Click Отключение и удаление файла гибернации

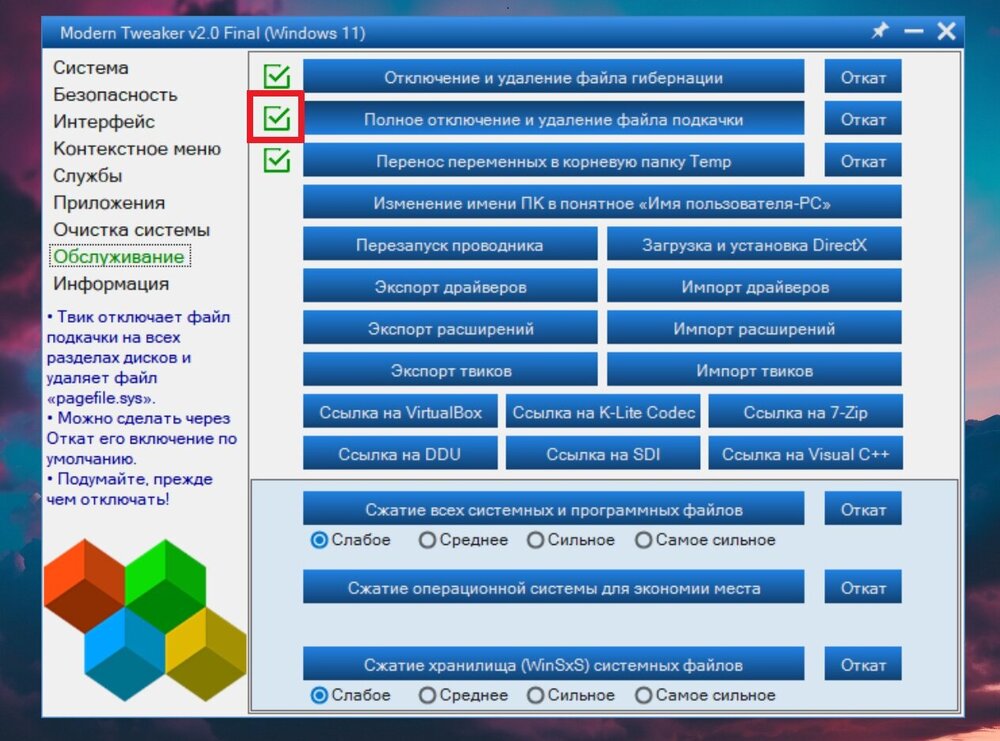pyautogui.click(x=554, y=77)
